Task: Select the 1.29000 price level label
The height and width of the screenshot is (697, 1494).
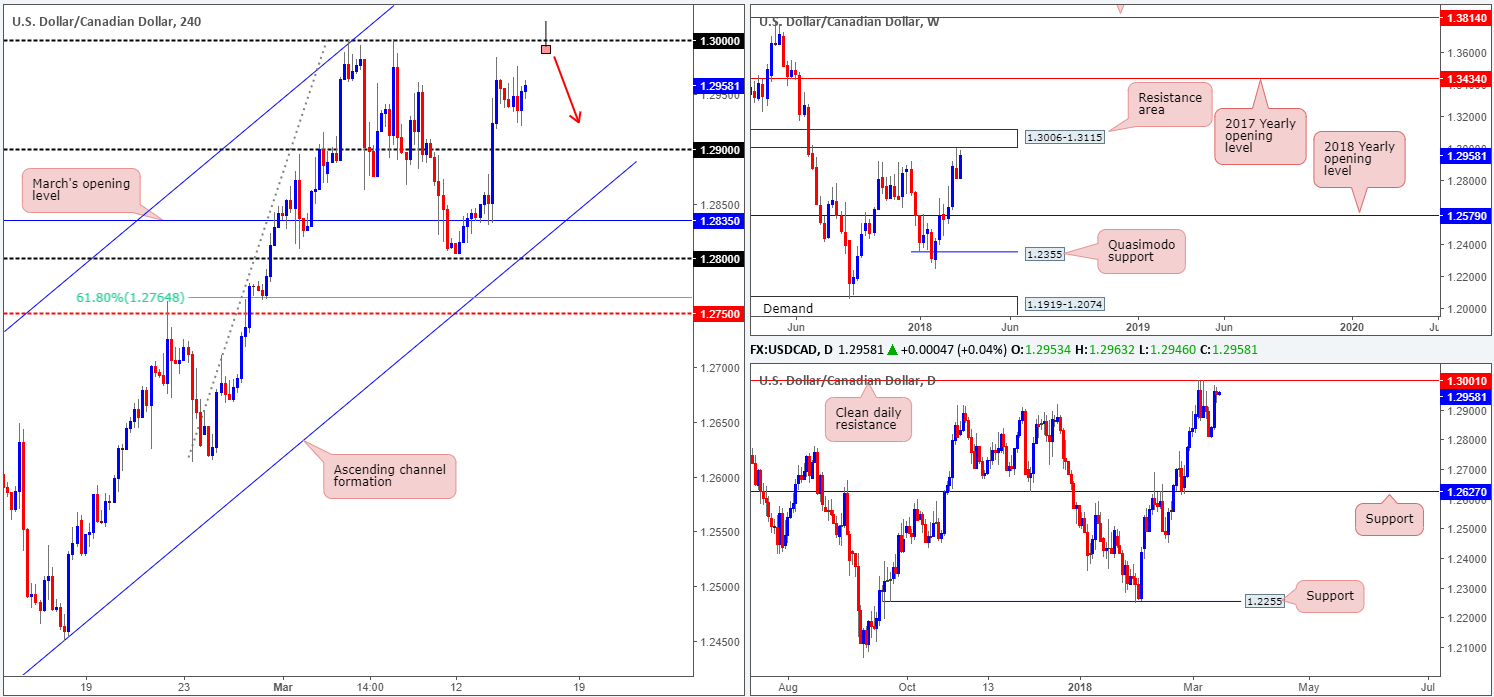Action: tap(718, 149)
